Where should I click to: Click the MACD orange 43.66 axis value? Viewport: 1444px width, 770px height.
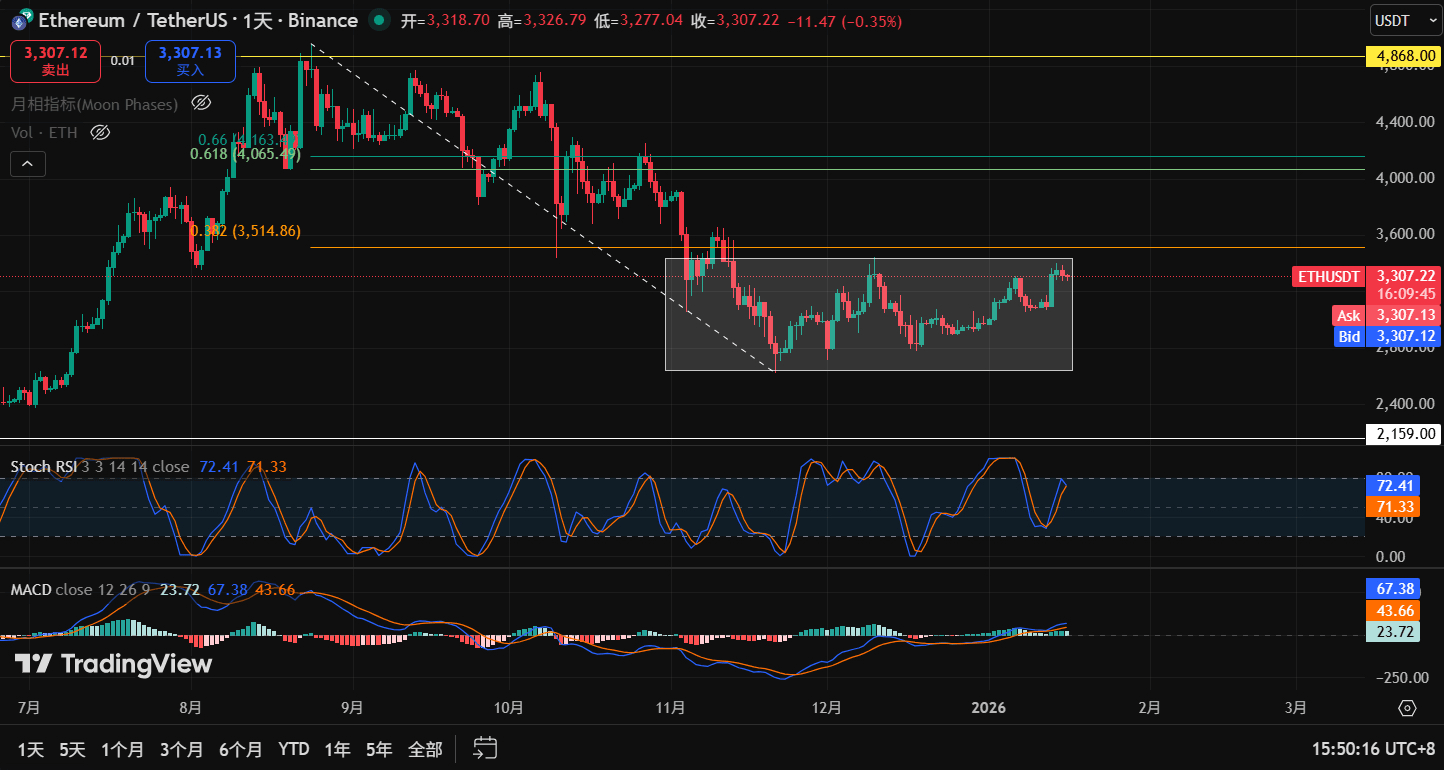pos(1391,611)
